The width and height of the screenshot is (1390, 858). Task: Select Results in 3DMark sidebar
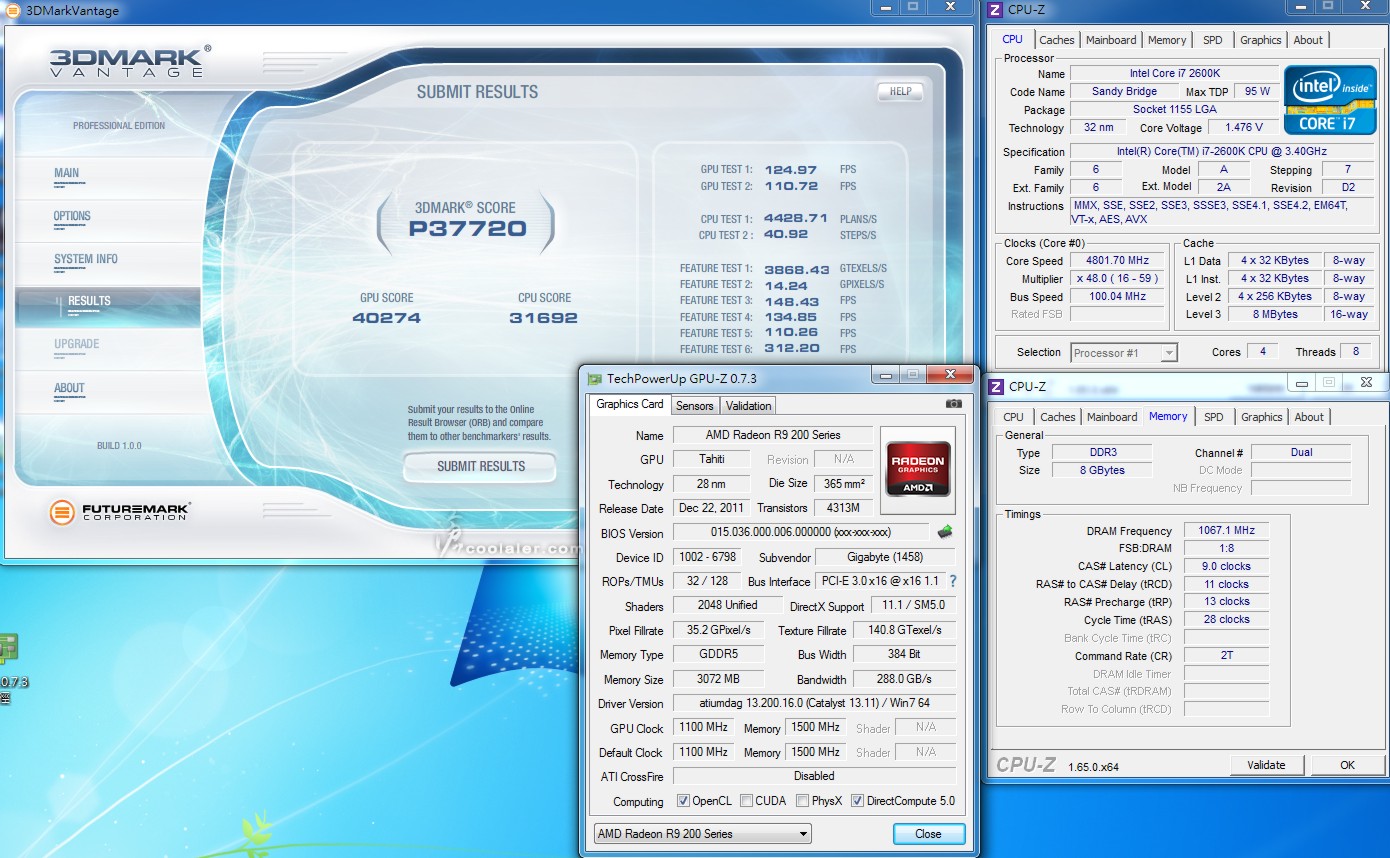[108, 305]
